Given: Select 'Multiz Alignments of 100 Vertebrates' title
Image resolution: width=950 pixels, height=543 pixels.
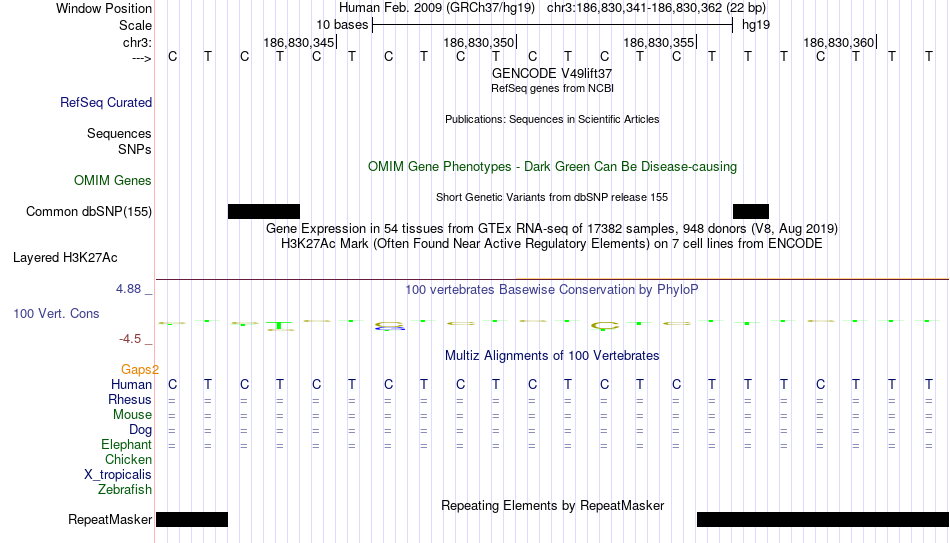Looking at the screenshot, I should 552,356.
